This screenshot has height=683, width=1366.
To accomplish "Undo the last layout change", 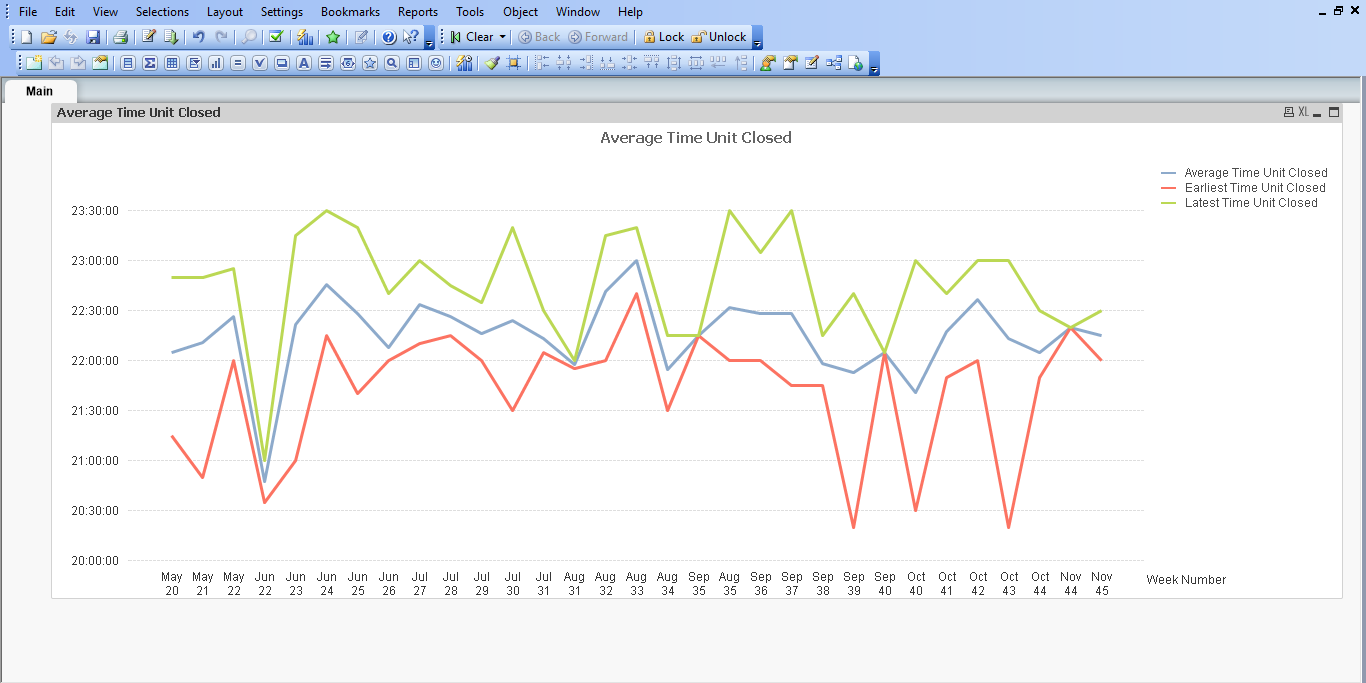I will click(198, 37).
